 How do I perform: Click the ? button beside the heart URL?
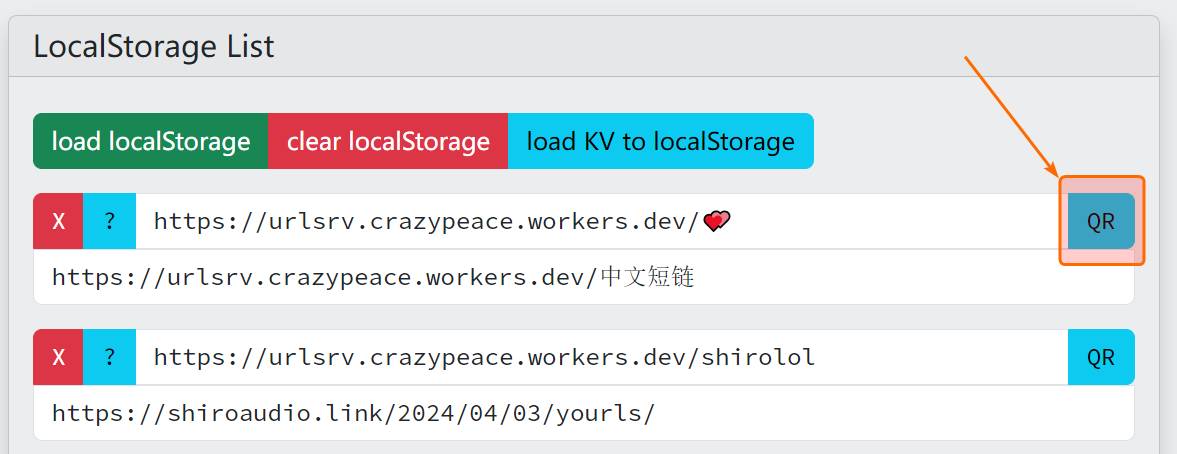(x=109, y=221)
